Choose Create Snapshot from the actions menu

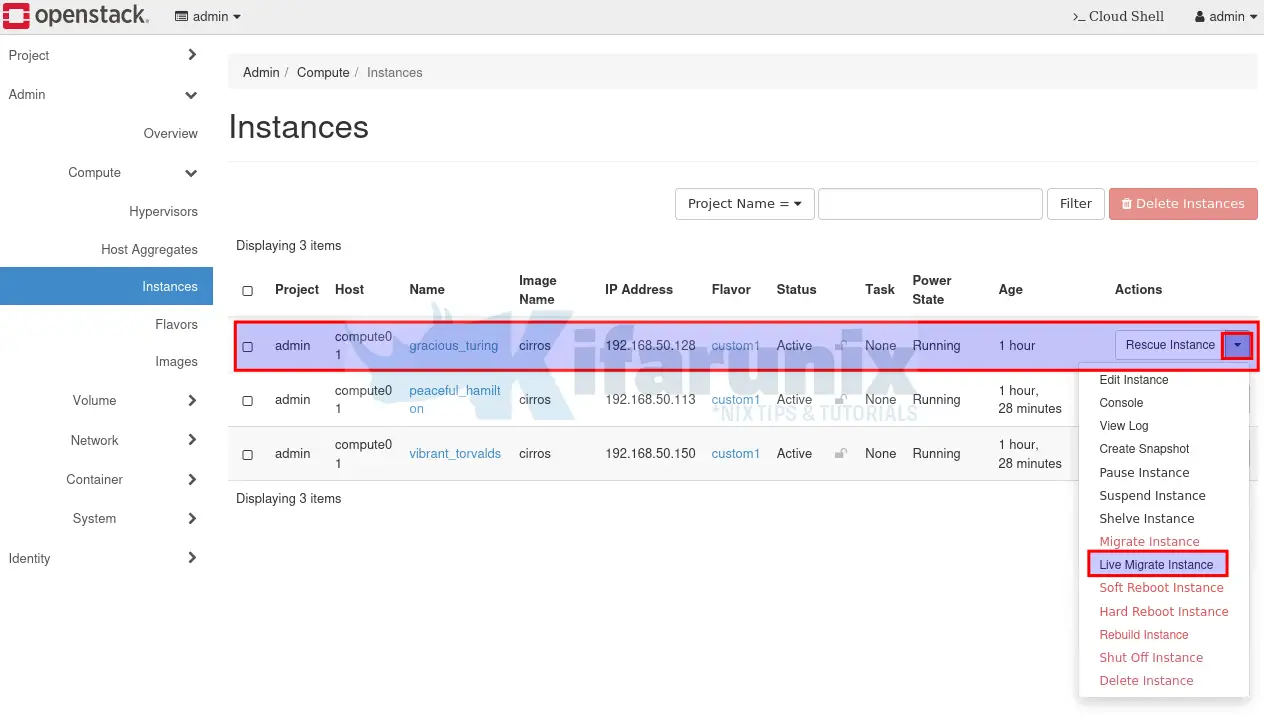[1144, 448]
